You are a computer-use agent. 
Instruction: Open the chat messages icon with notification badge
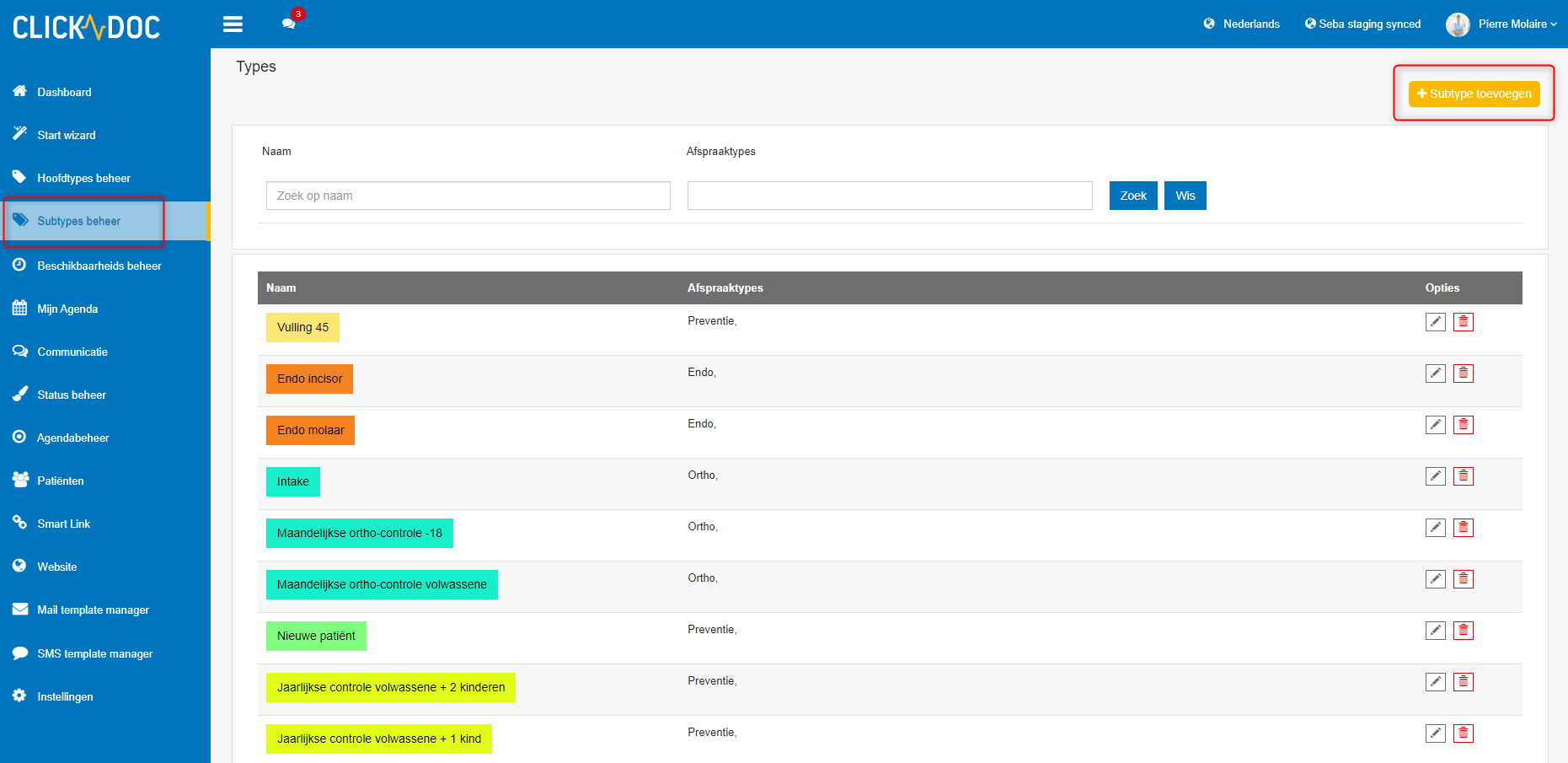click(x=288, y=23)
